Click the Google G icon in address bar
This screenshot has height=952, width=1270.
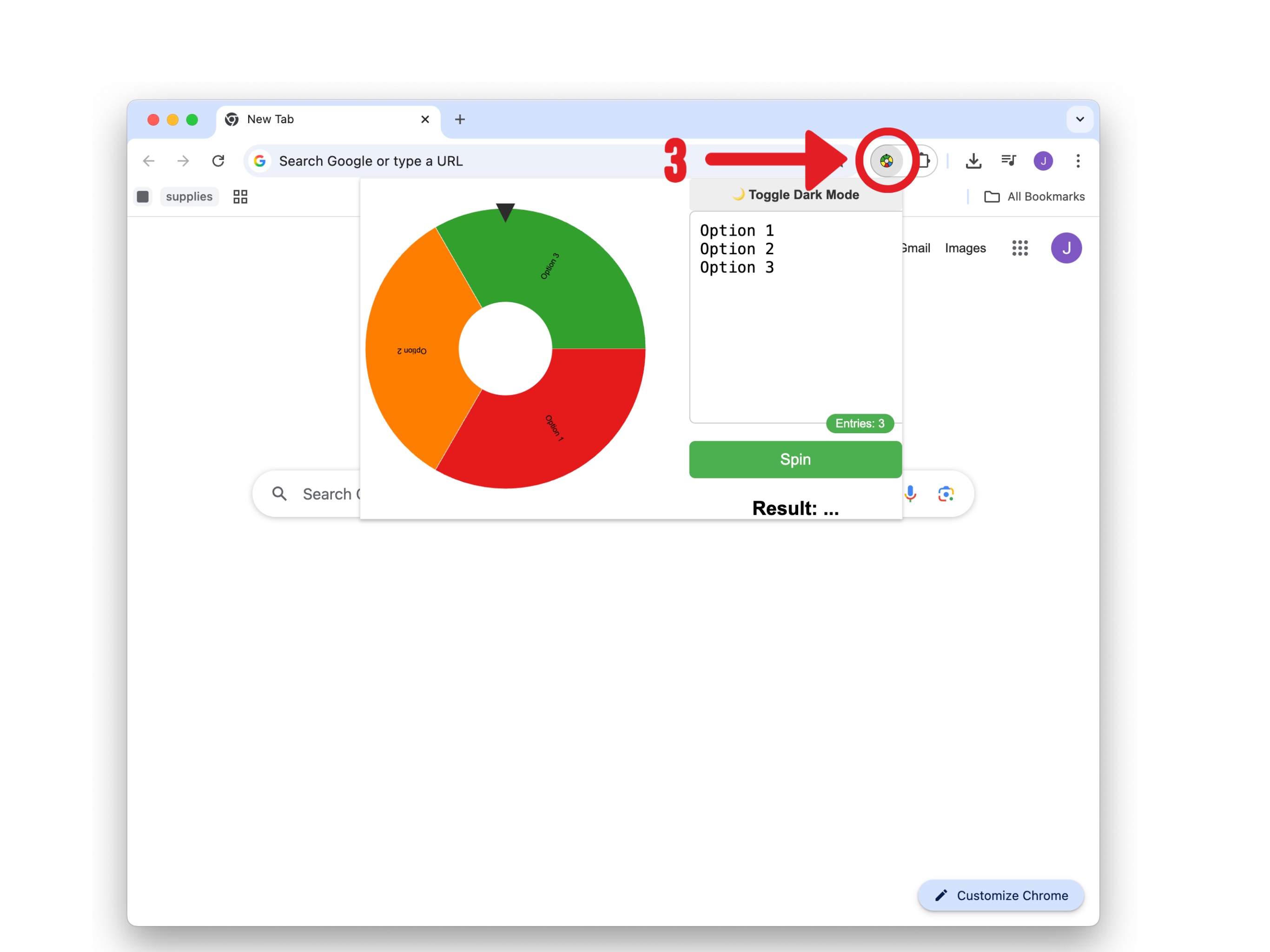(259, 161)
